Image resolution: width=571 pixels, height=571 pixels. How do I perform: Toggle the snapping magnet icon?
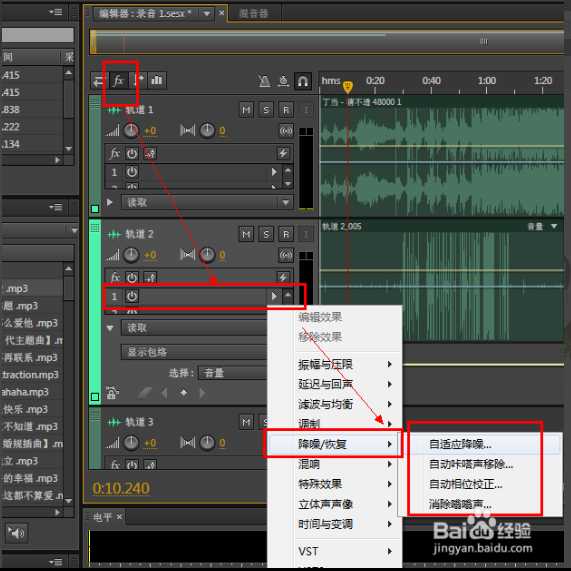click(x=303, y=81)
